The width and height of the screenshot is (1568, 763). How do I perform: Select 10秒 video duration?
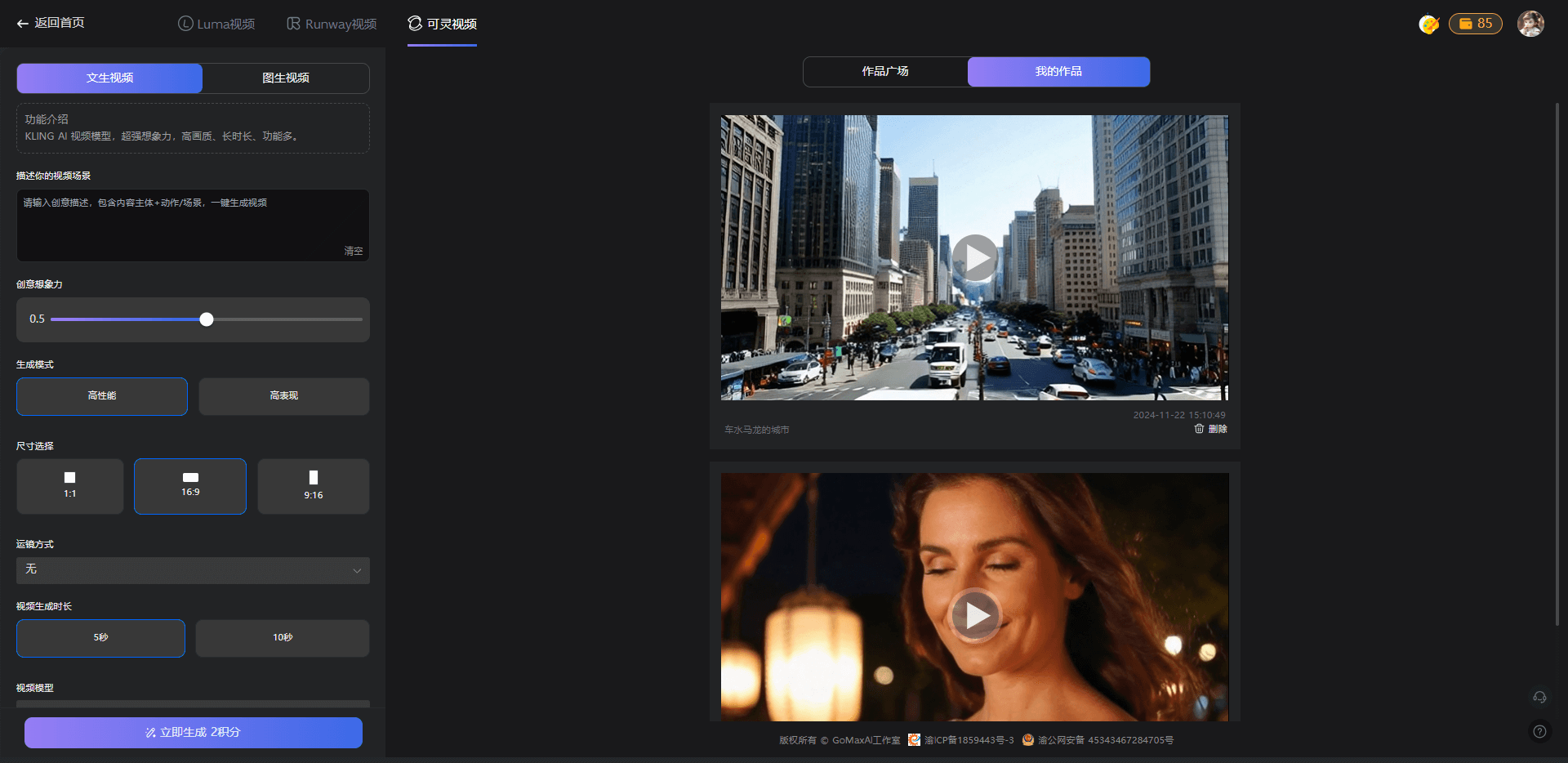point(283,638)
